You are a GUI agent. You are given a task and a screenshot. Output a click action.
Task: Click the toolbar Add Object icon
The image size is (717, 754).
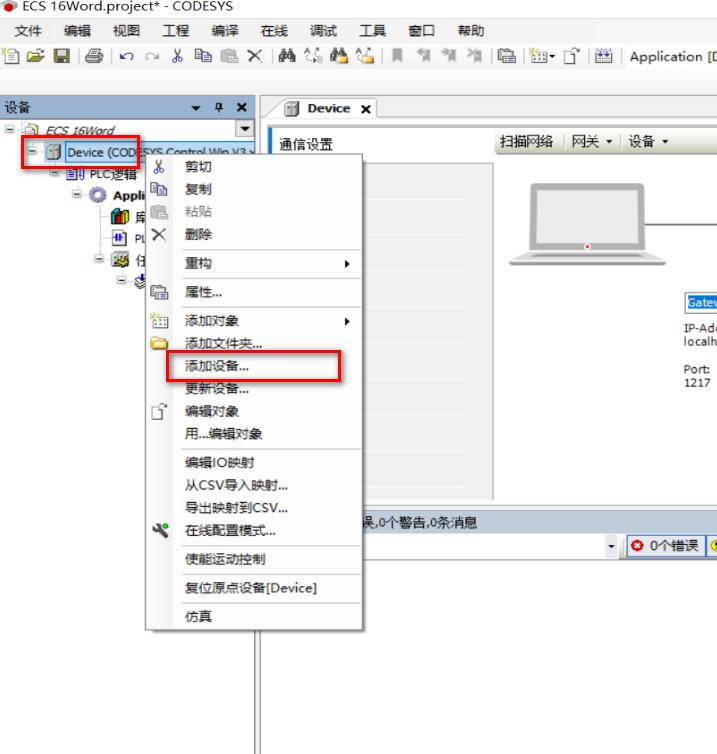(541, 56)
